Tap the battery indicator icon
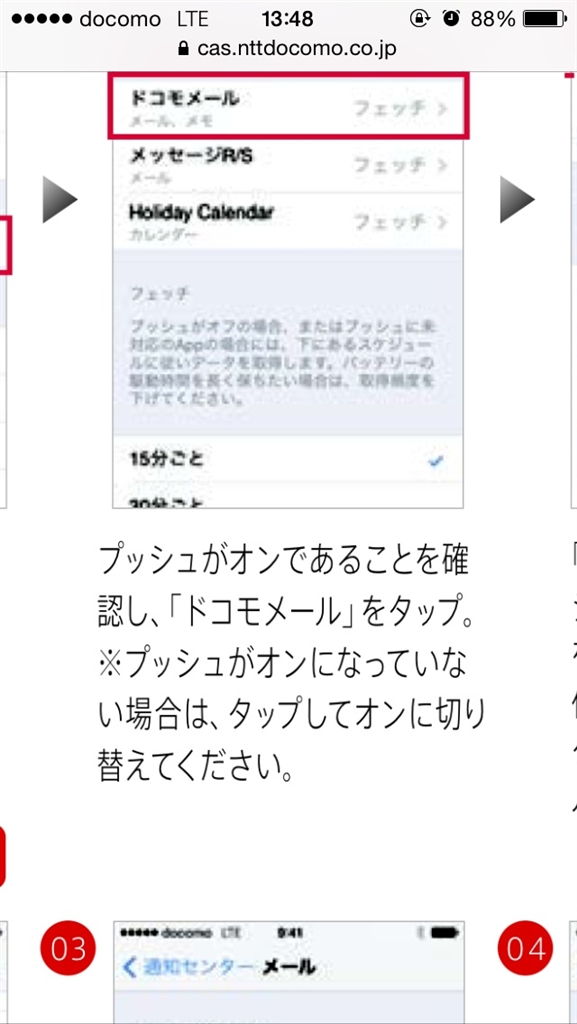577x1024 pixels. (x=544, y=19)
